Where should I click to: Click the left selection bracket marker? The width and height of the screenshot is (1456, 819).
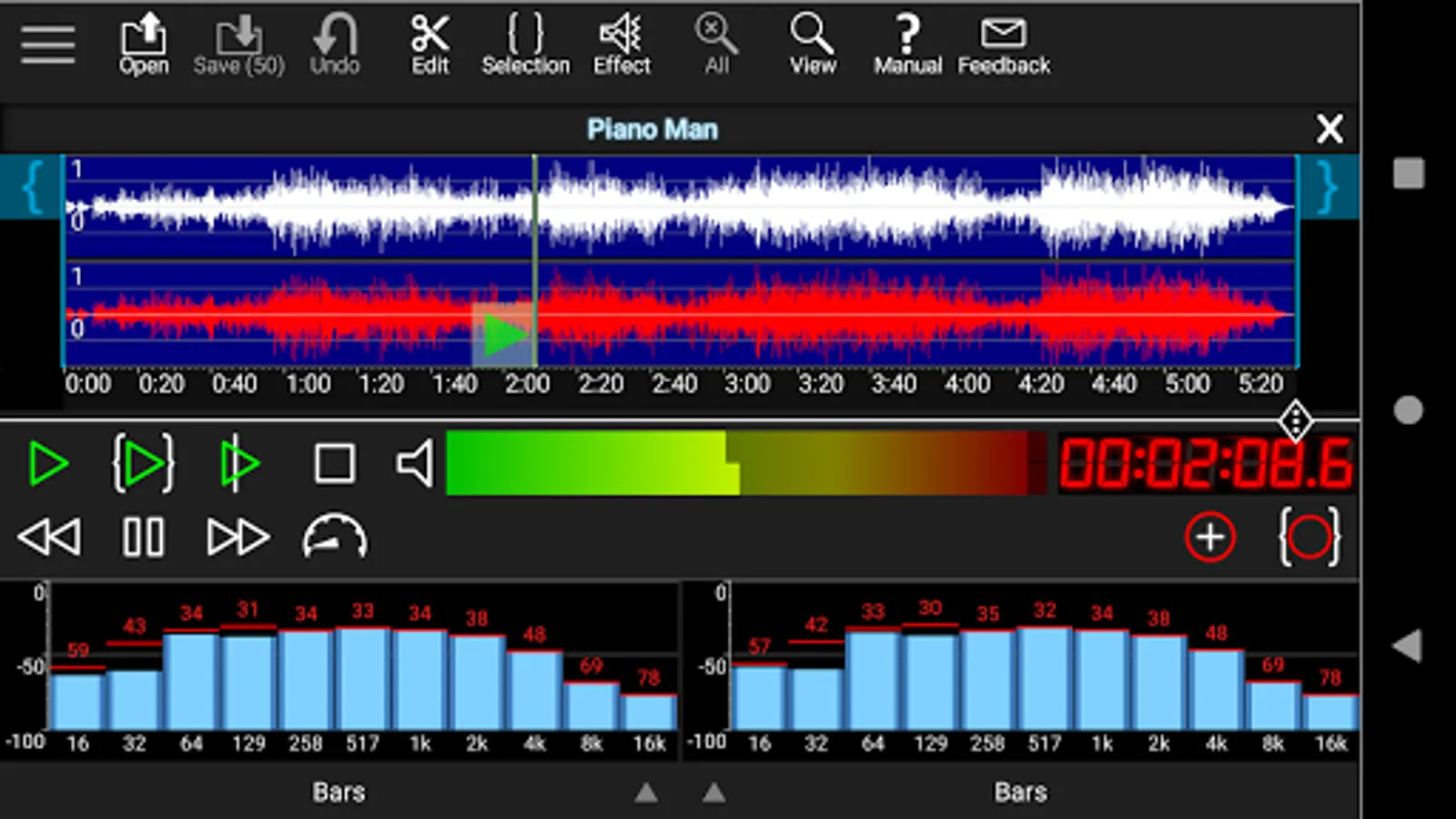click(x=32, y=187)
